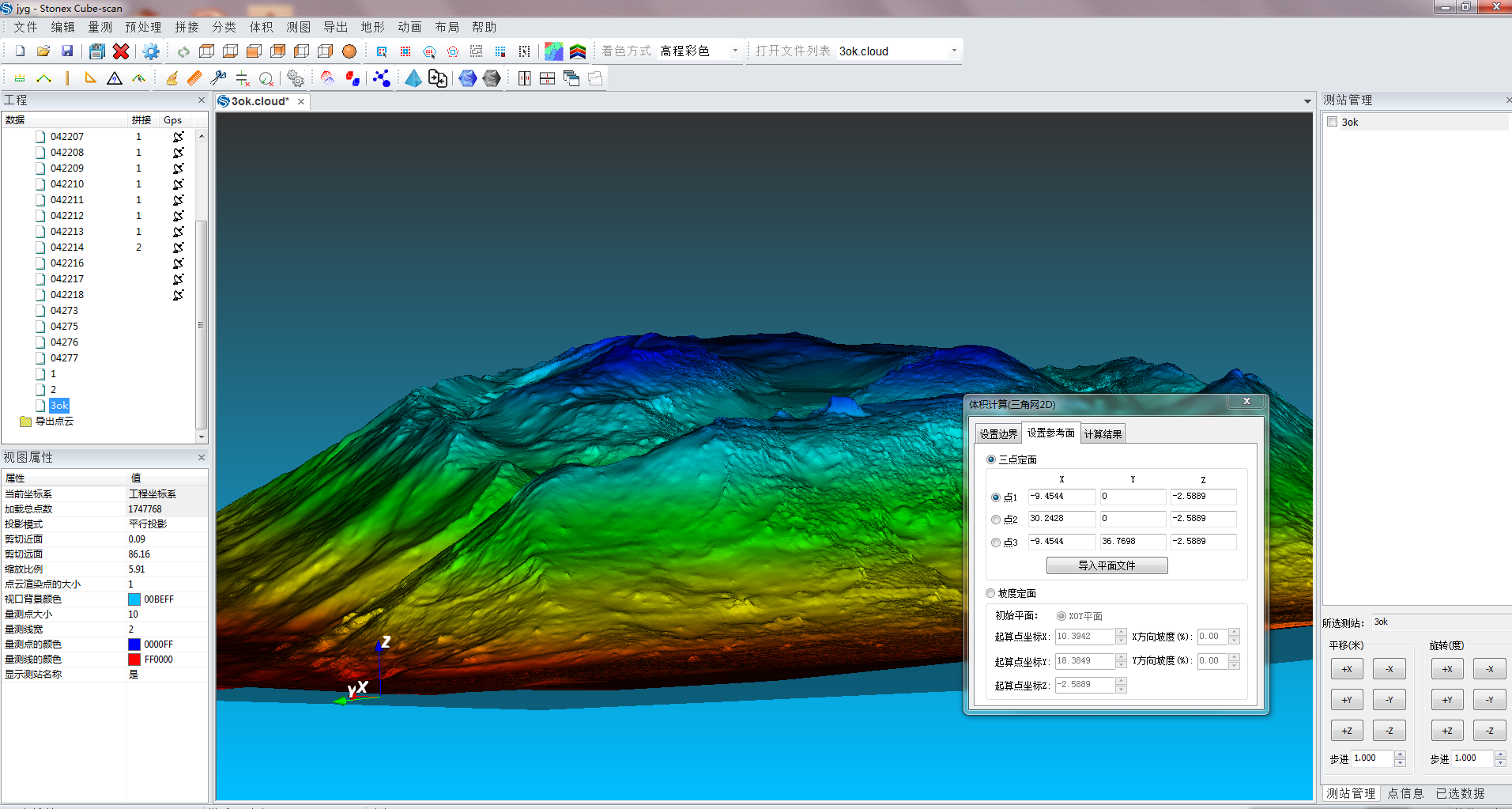Click the orange comb filter tool
This screenshot has height=809, width=1512.
coord(194,78)
